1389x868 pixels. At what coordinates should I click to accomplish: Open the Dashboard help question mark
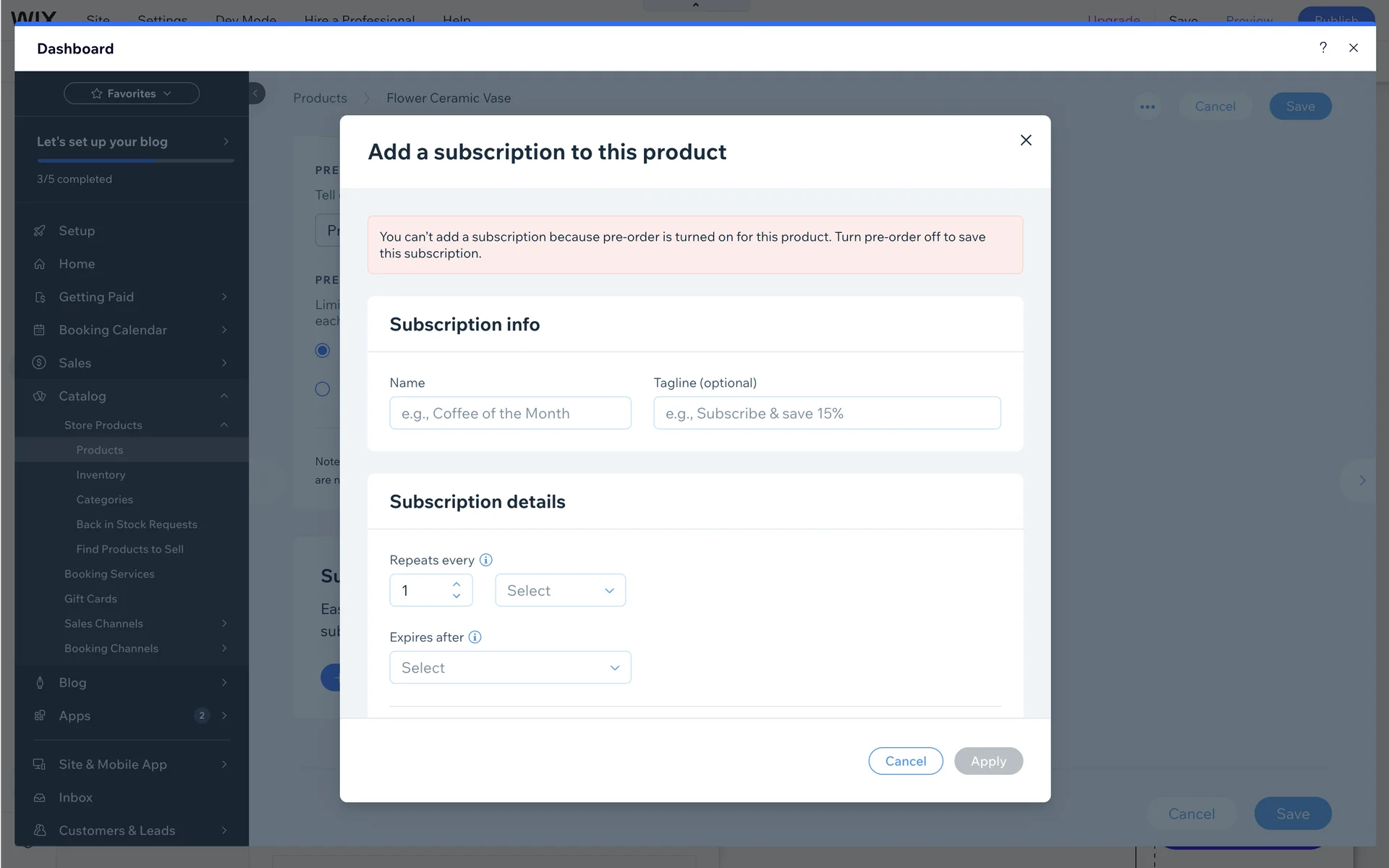1323,48
